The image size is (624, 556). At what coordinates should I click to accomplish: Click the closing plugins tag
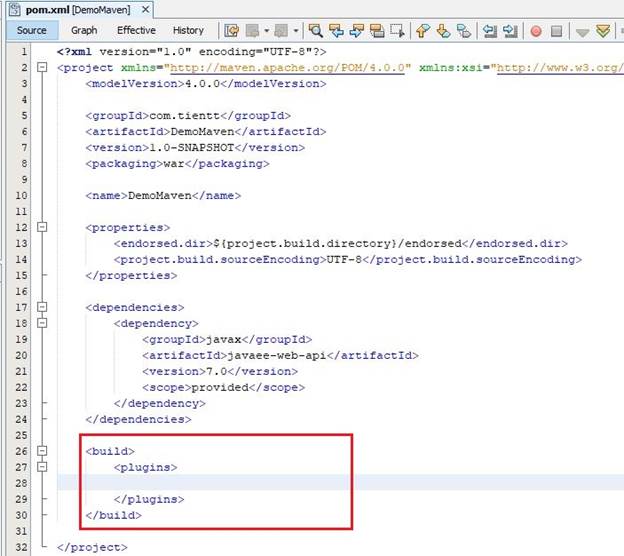tap(149, 499)
